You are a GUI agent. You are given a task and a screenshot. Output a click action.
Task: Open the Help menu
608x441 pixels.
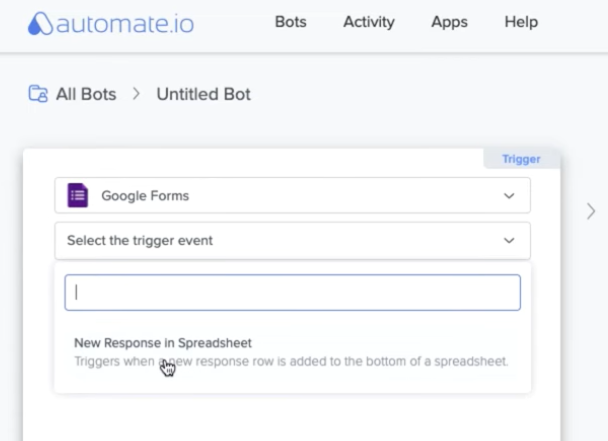click(521, 22)
